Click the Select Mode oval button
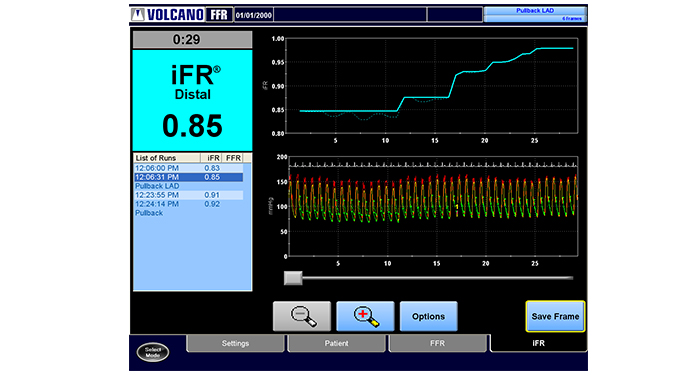Image resolution: width=700 pixels, height=375 pixels. tap(153, 352)
